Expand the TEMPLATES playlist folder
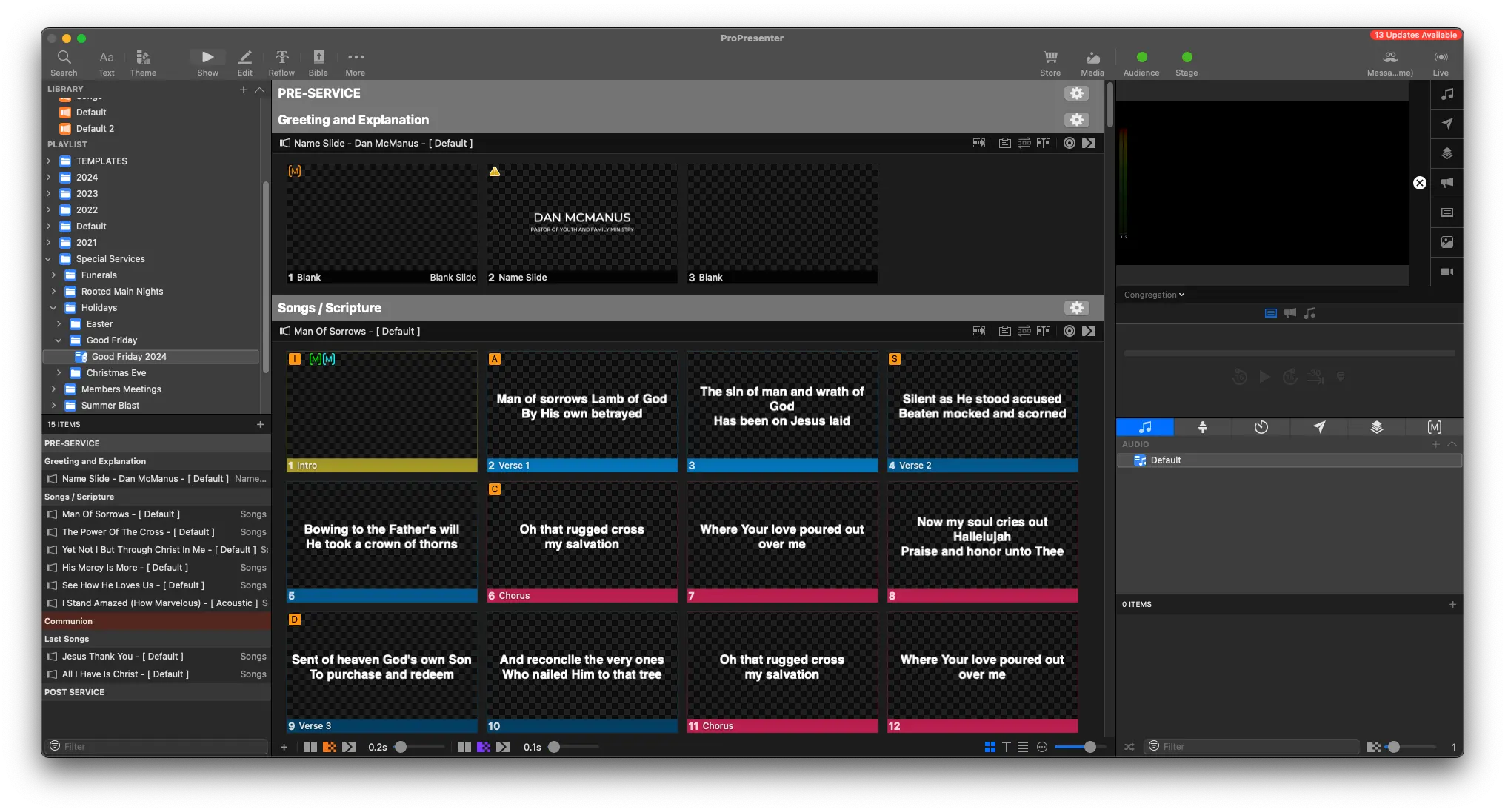This screenshot has width=1505, height=812. click(49, 161)
